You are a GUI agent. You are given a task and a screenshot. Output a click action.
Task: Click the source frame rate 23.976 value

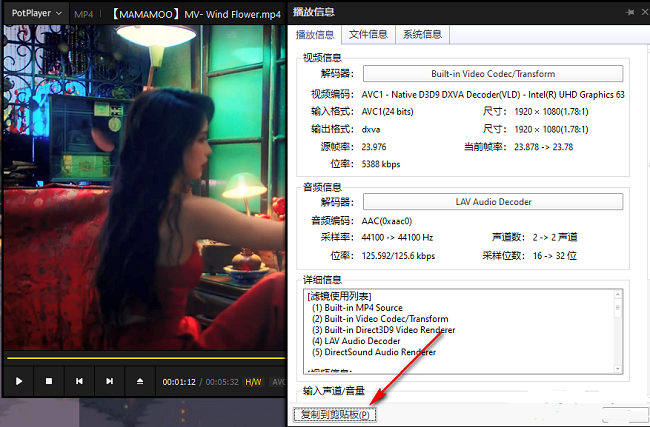click(374, 147)
